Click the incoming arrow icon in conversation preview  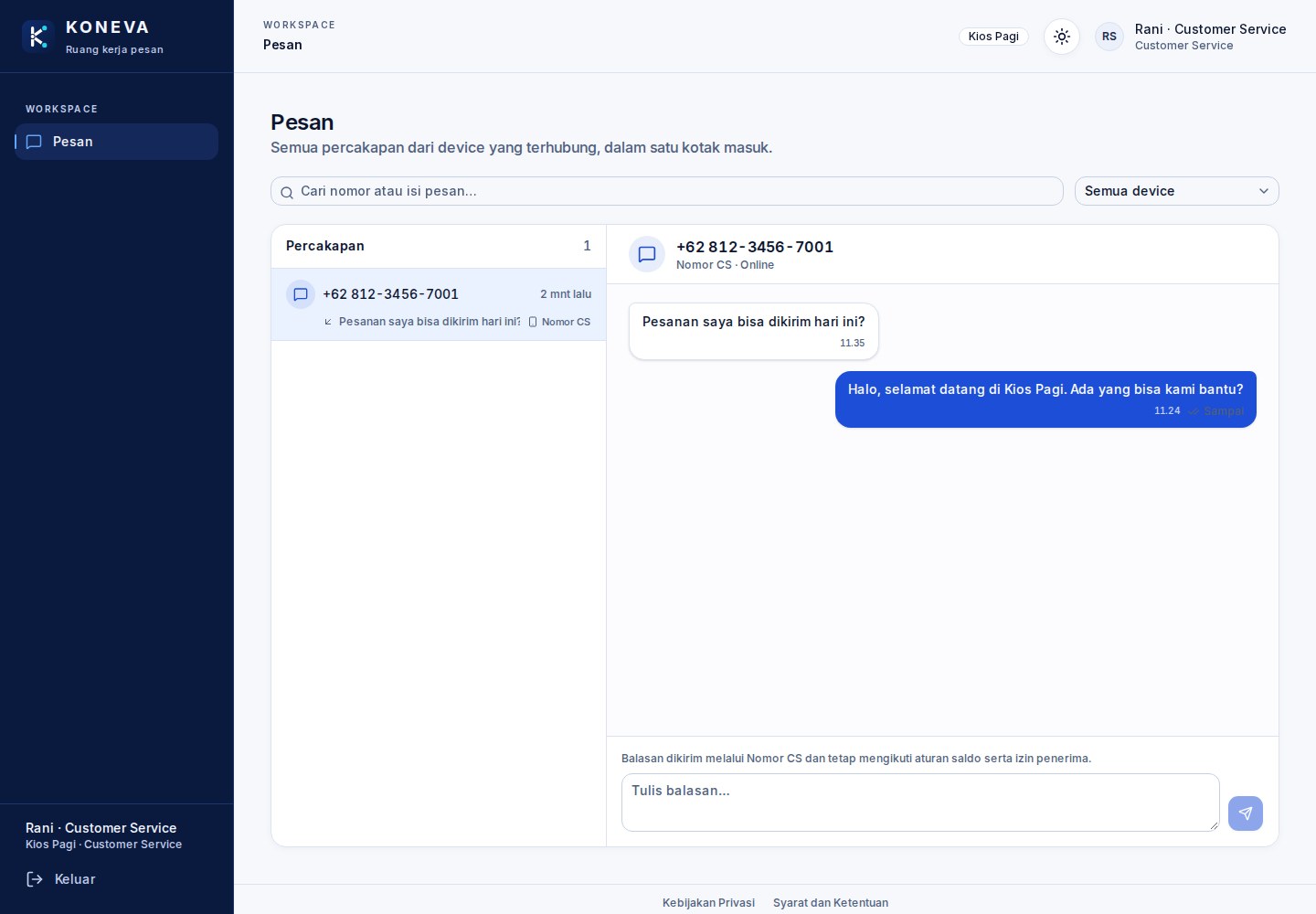point(328,322)
